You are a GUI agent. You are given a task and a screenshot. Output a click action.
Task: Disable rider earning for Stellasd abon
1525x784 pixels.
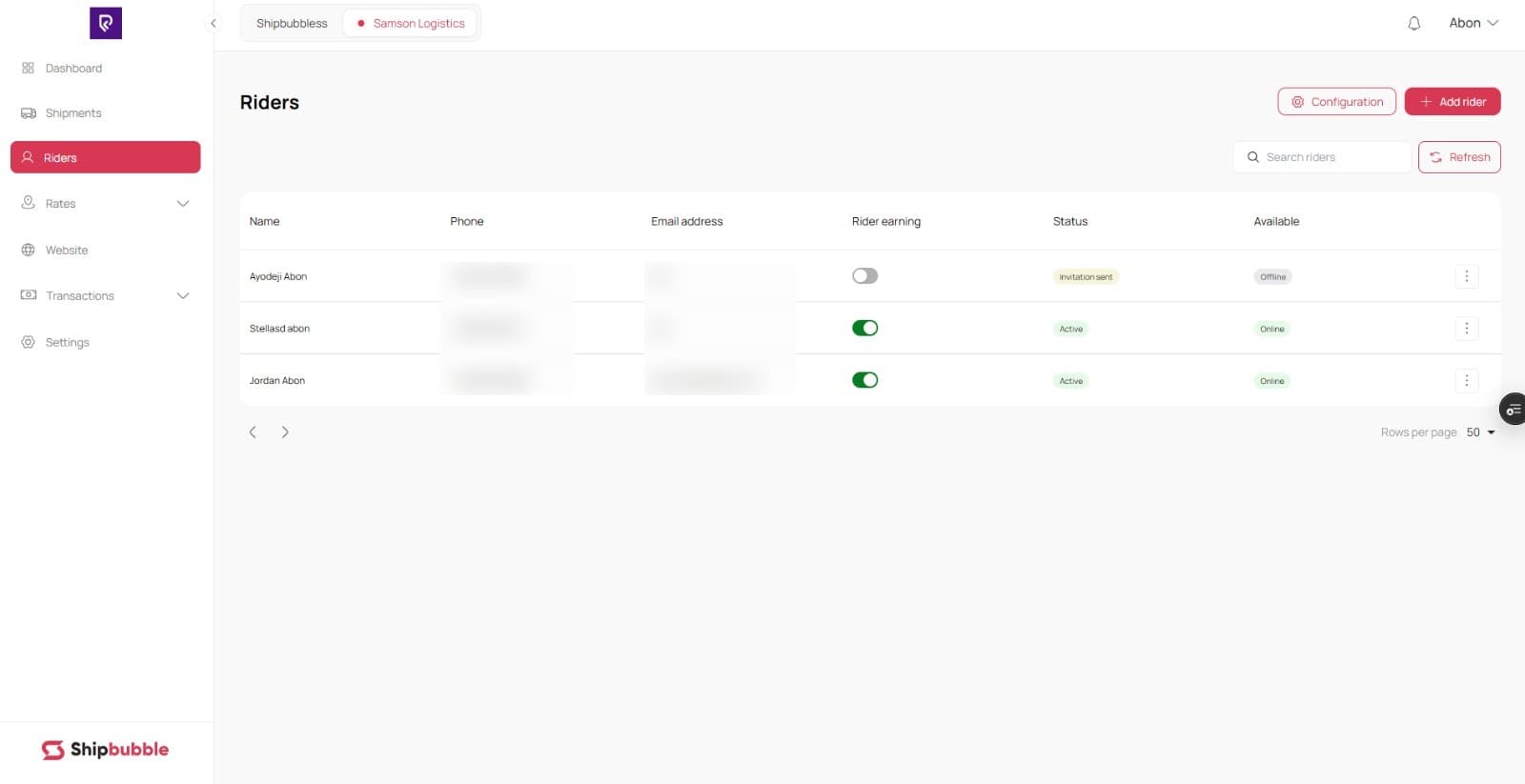864,329
